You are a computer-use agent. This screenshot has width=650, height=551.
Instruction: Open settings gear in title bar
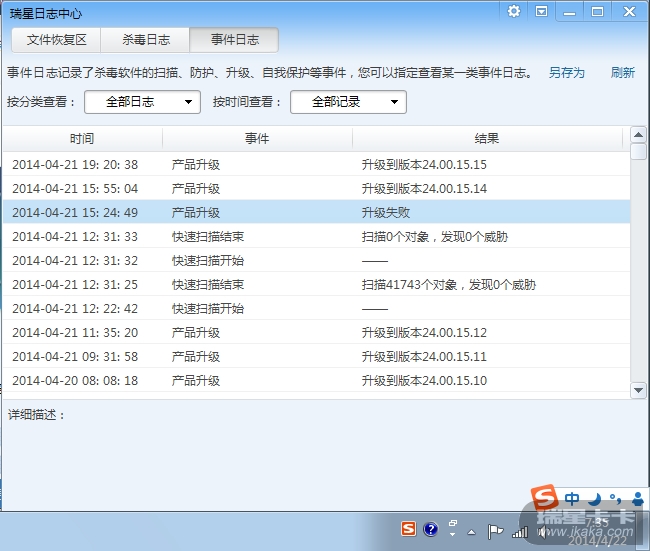click(514, 11)
